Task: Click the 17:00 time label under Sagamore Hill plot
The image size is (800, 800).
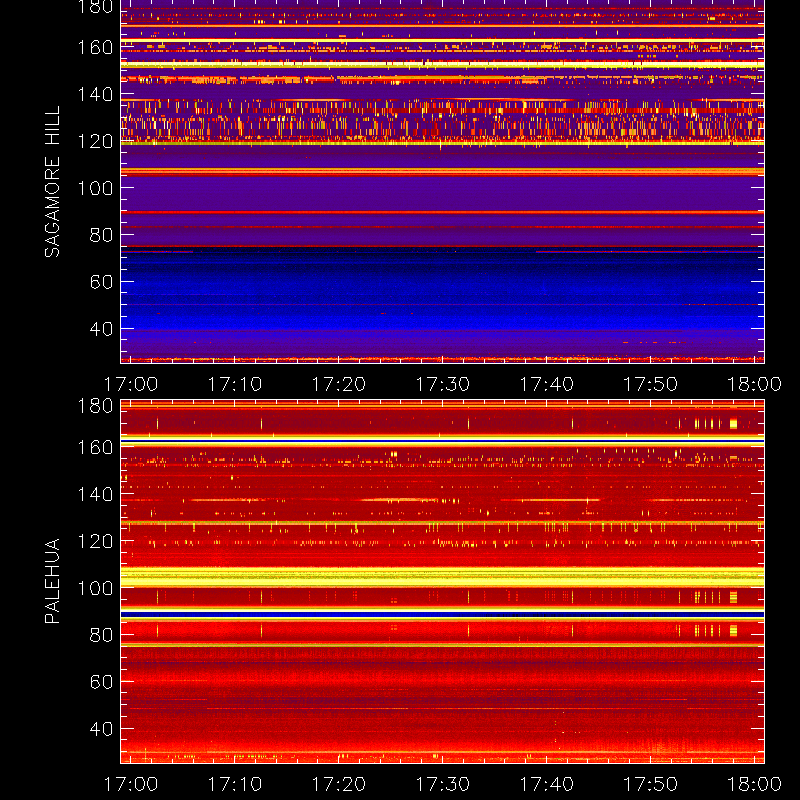Action: tap(131, 384)
